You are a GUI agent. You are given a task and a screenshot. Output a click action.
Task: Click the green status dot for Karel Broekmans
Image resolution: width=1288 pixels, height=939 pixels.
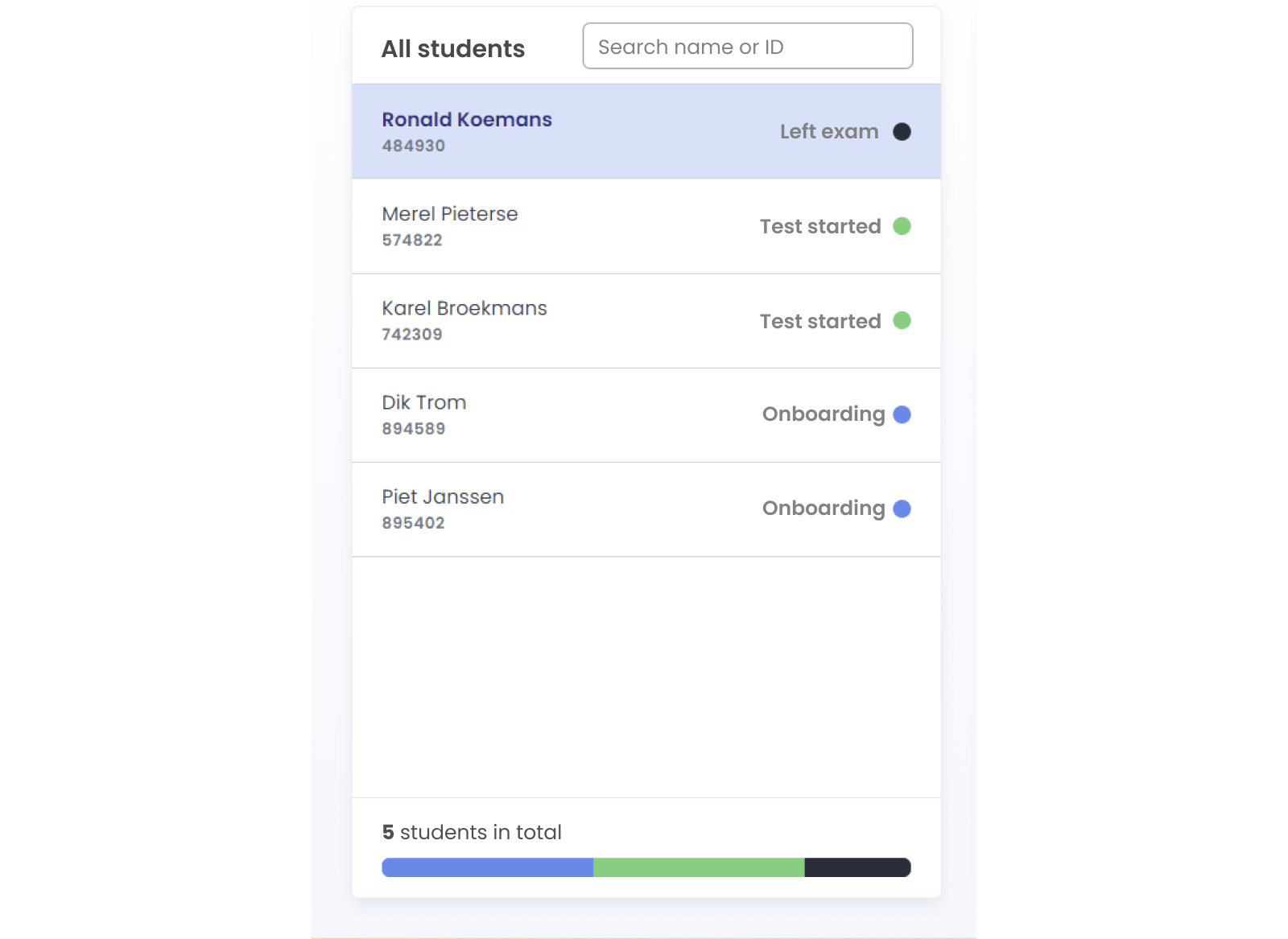(903, 321)
